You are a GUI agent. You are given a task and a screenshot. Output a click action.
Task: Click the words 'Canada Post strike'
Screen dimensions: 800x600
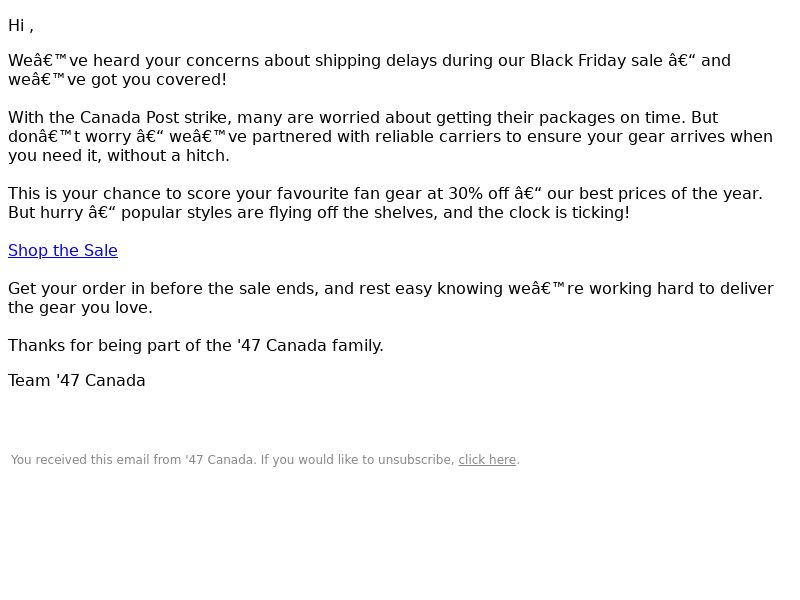click(155, 118)
